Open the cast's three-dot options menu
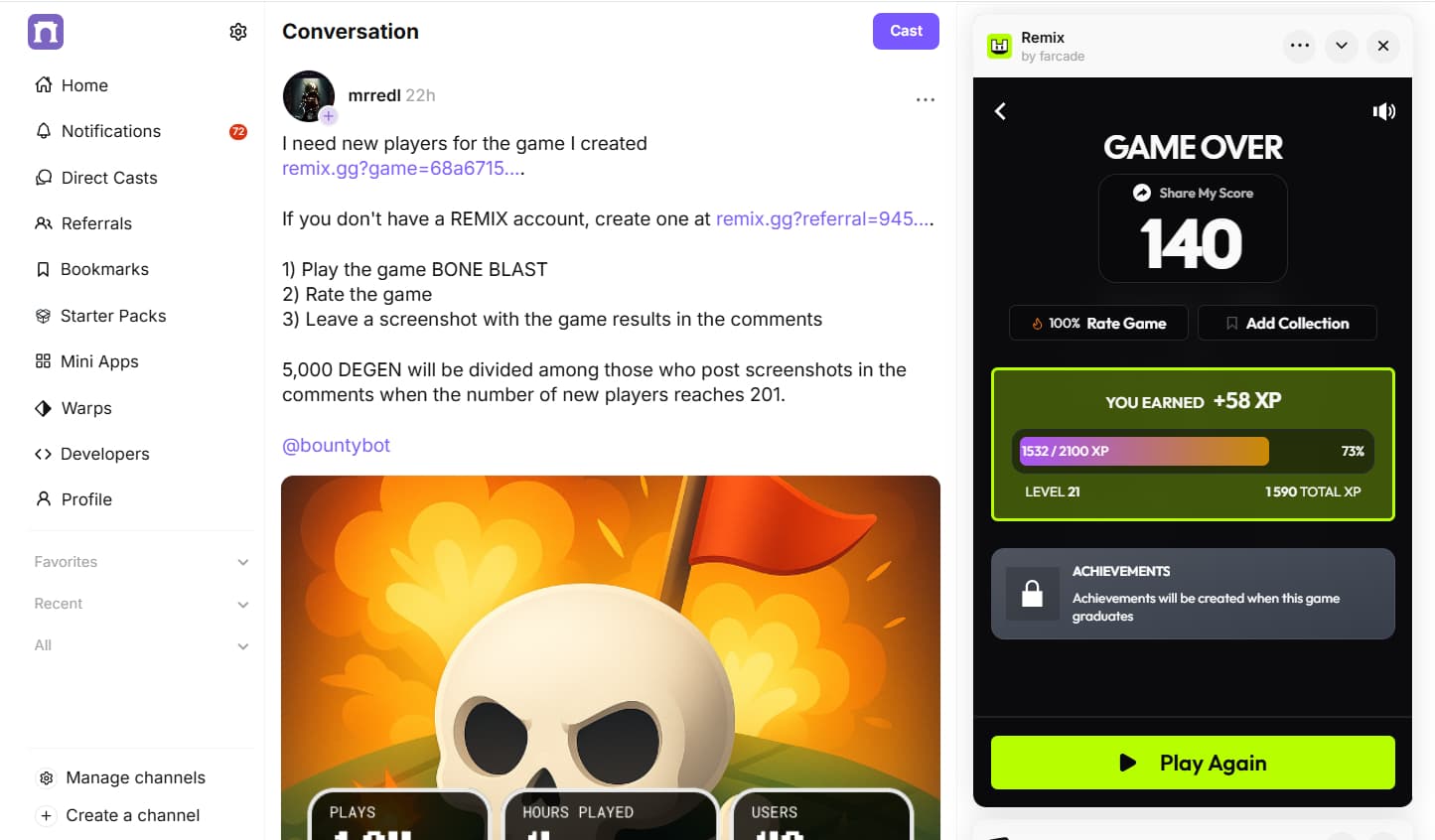This screenshot has height=840, width=1435. [925, 99]
